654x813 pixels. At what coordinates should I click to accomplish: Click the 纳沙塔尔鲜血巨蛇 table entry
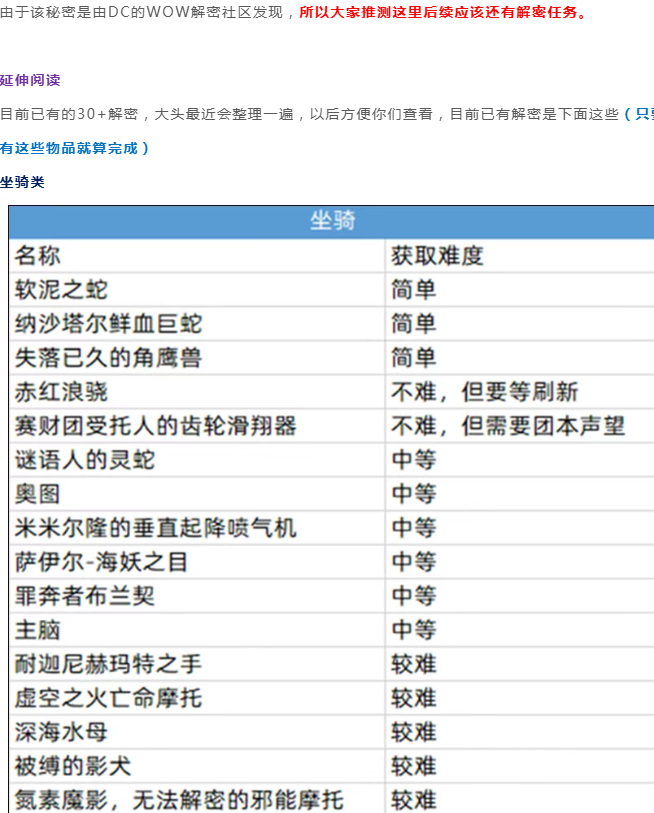108,324
